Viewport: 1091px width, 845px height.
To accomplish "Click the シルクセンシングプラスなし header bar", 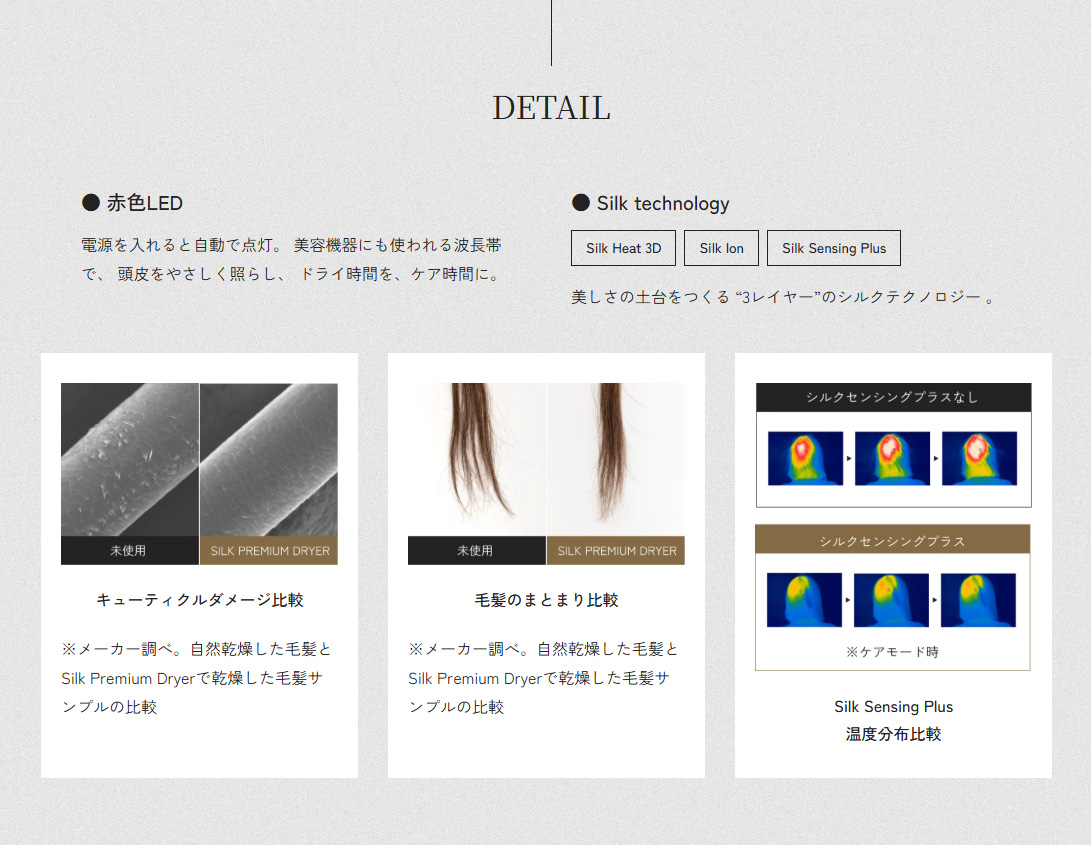I will pos(893,397).
